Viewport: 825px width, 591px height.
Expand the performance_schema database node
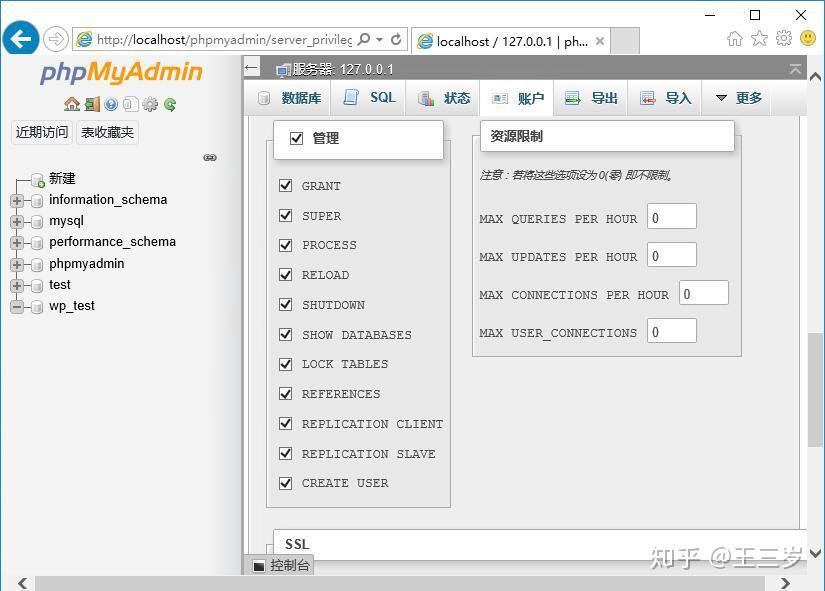(17, 243)
